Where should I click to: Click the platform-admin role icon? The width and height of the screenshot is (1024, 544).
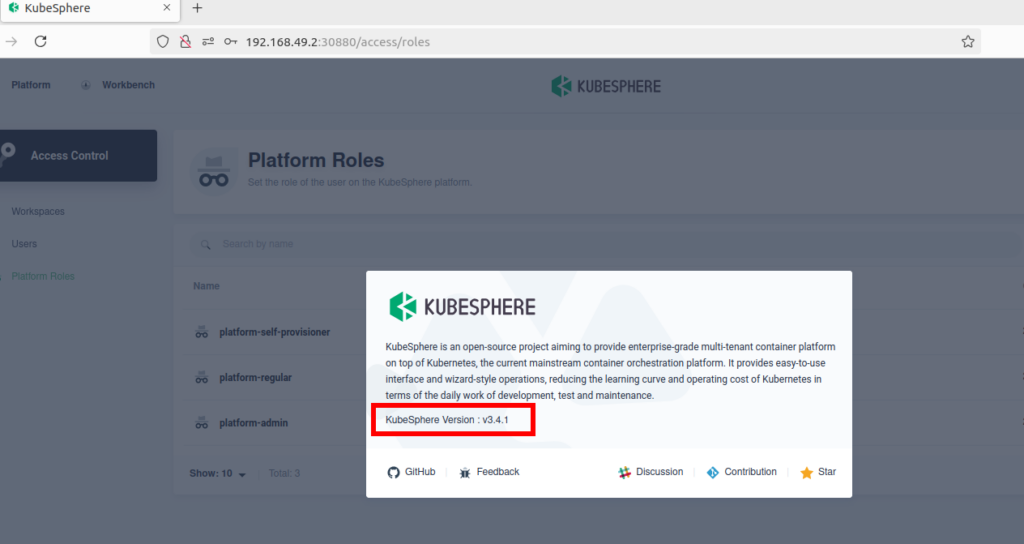202,423
